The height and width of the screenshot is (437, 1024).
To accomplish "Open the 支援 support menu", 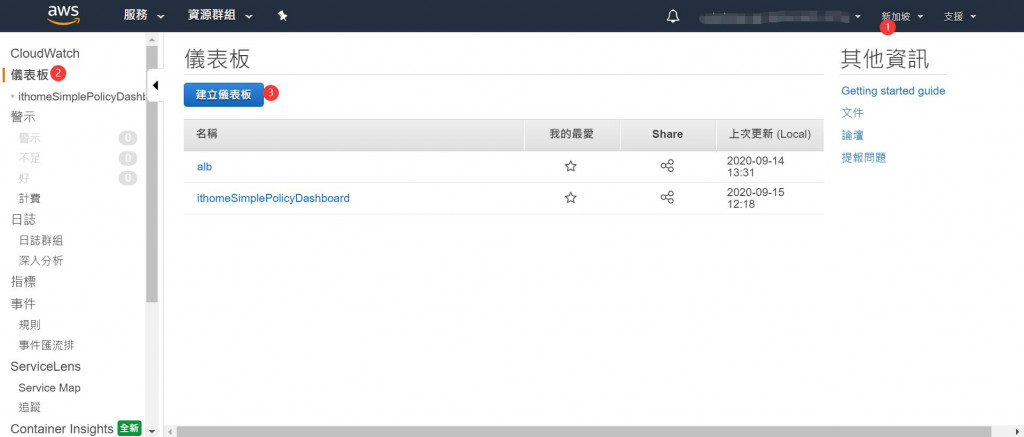I will [959, 16].
